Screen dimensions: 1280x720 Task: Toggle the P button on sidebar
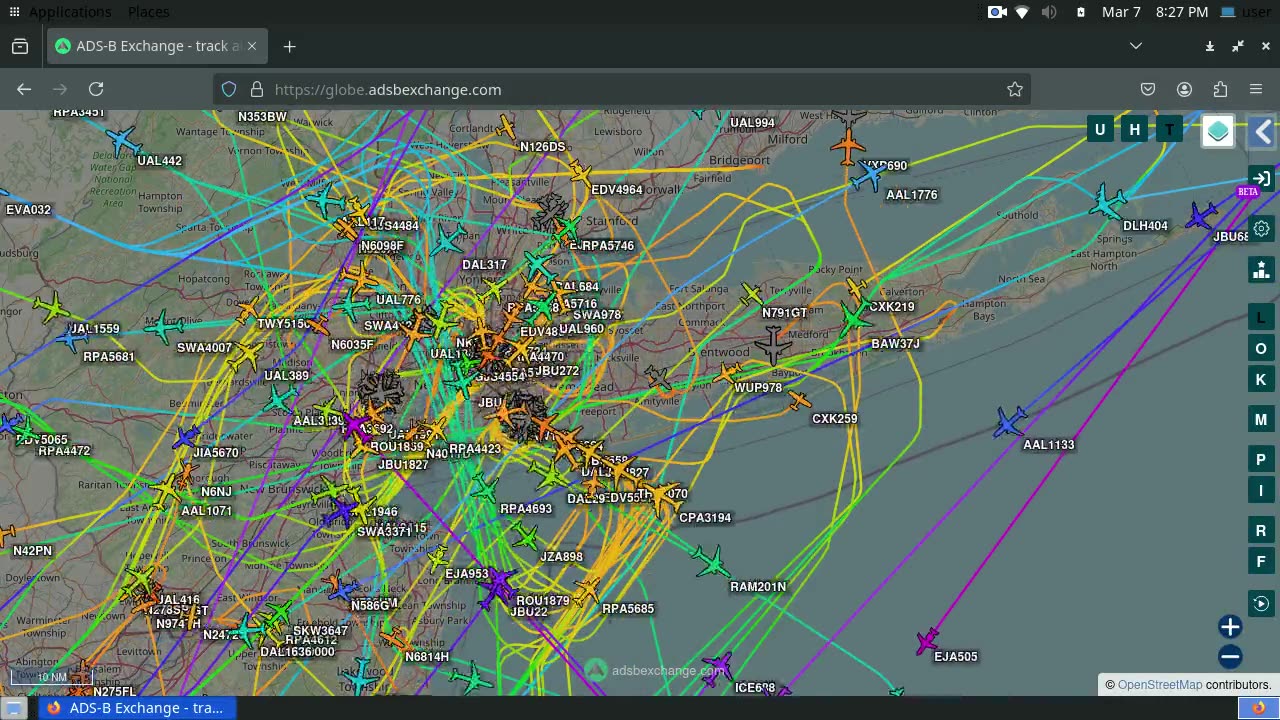point(1261,460)
